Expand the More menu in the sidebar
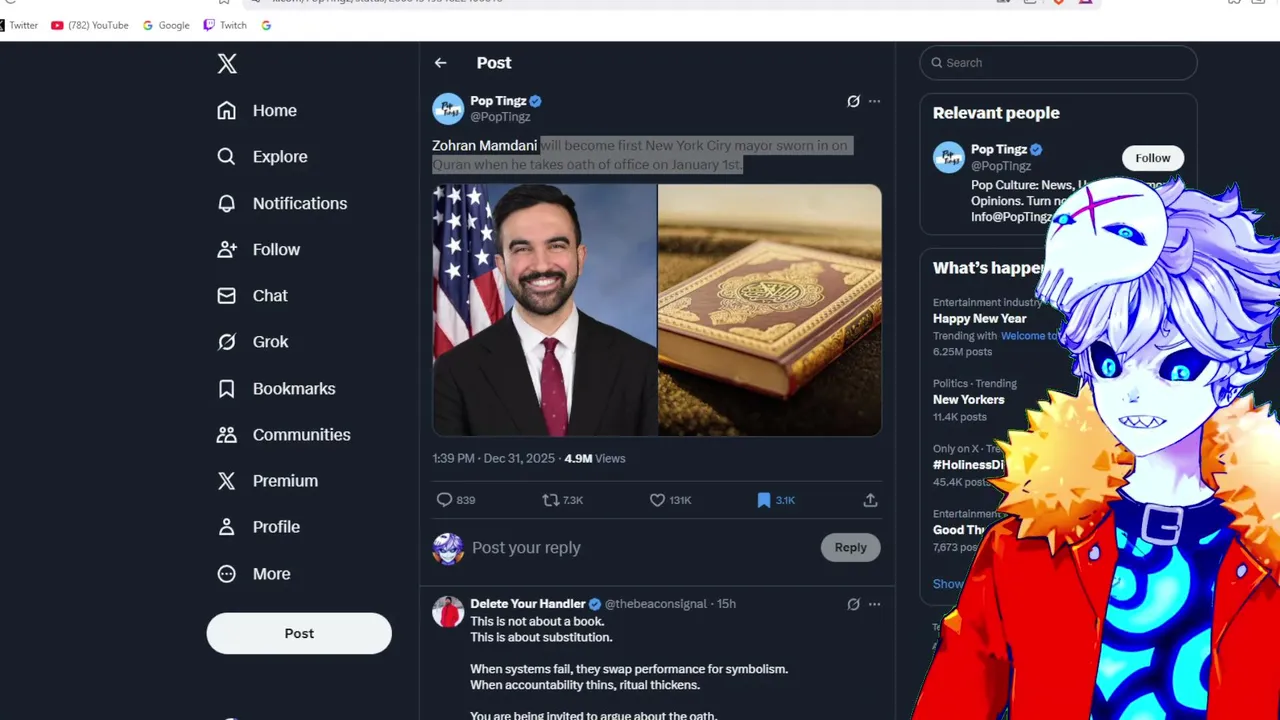This screenshot has height=720, width=1280. click(x=254, y=573)
